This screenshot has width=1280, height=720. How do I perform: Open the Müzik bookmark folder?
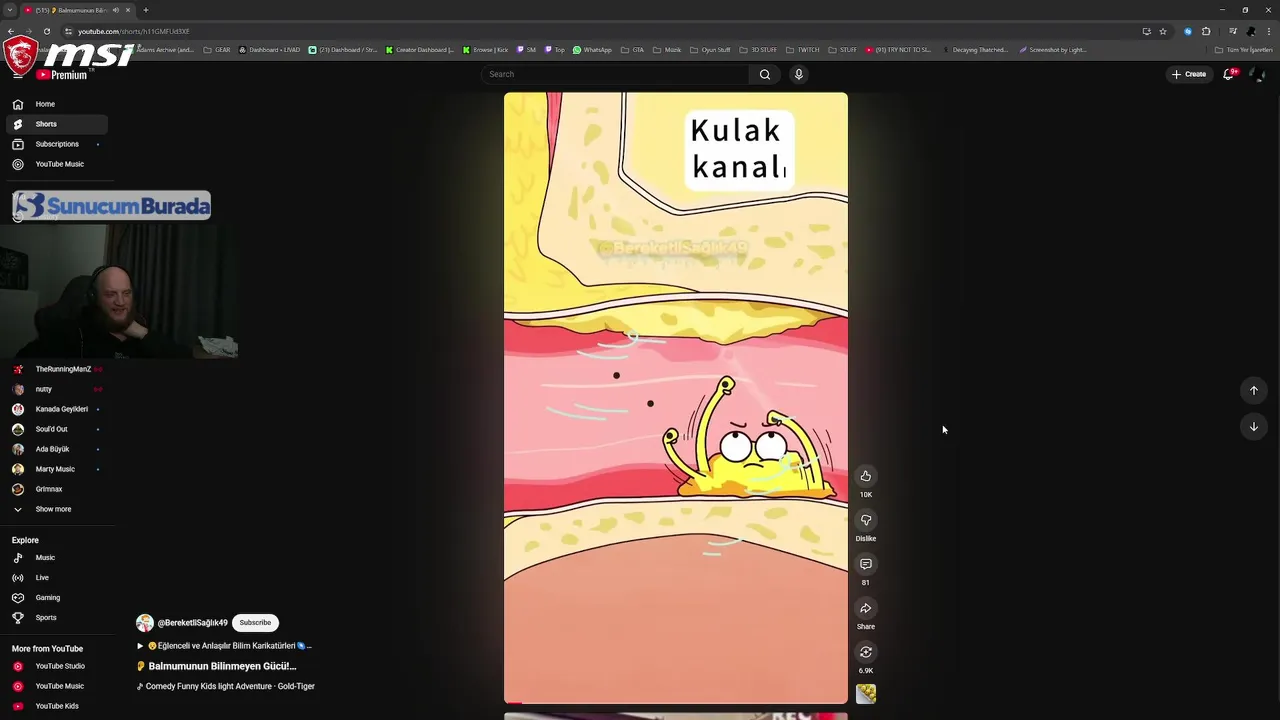point(667,50)
